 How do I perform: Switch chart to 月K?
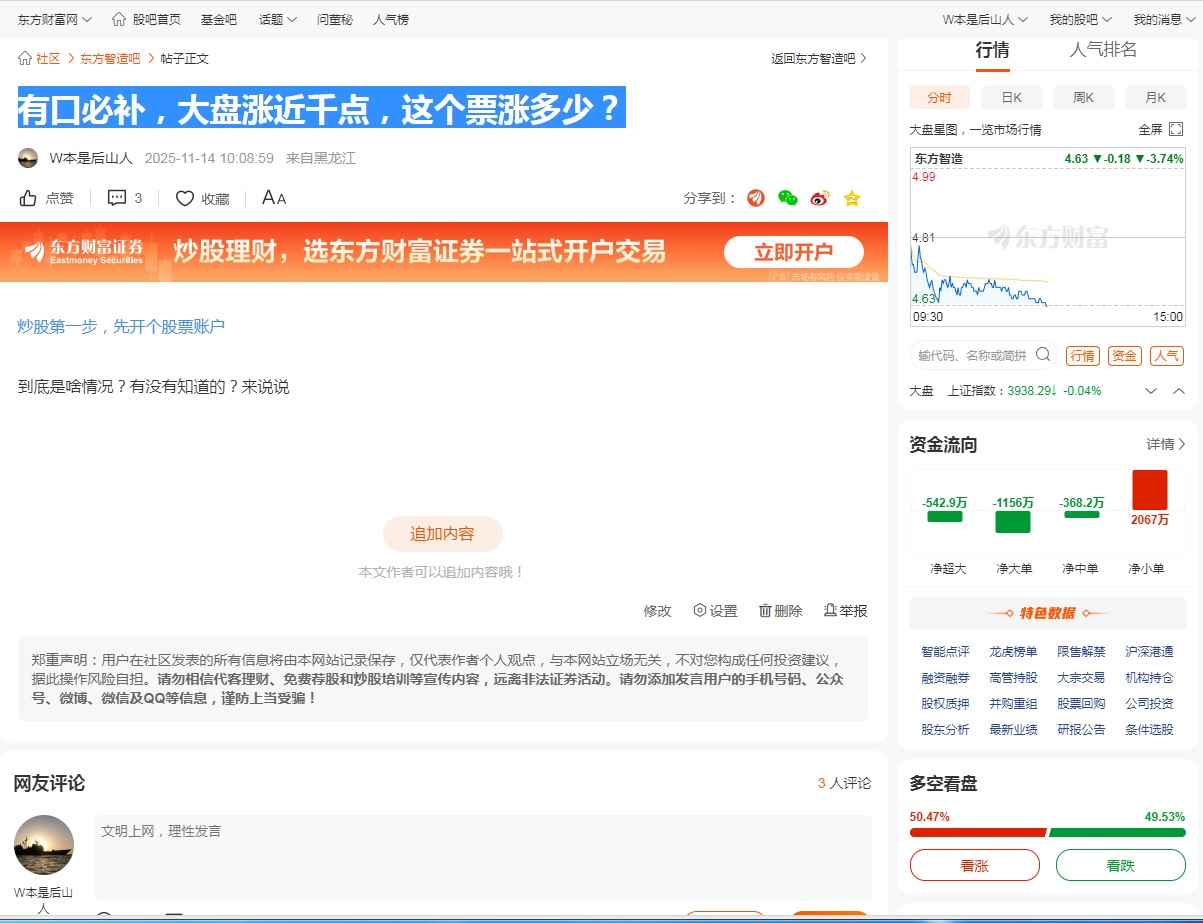pyautogui.click(x=1156, y=97)
